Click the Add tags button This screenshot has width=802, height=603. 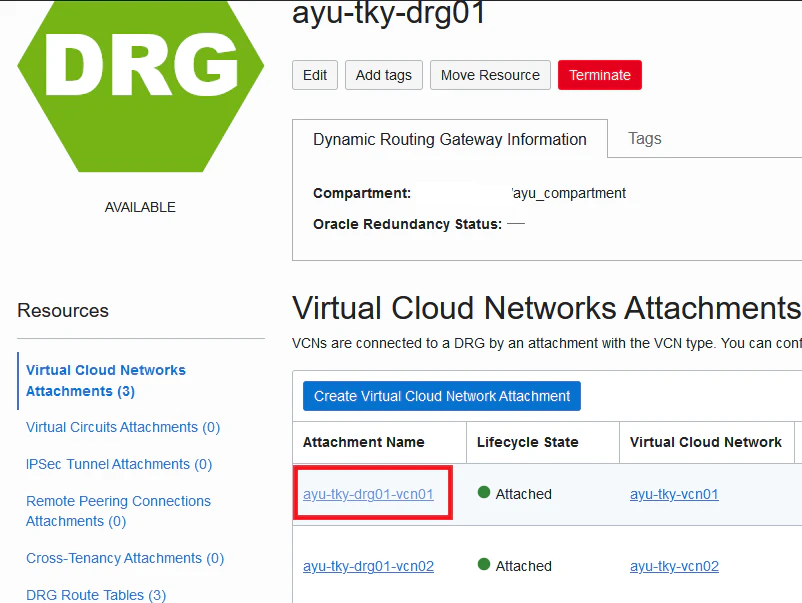[x=384, y=75]
